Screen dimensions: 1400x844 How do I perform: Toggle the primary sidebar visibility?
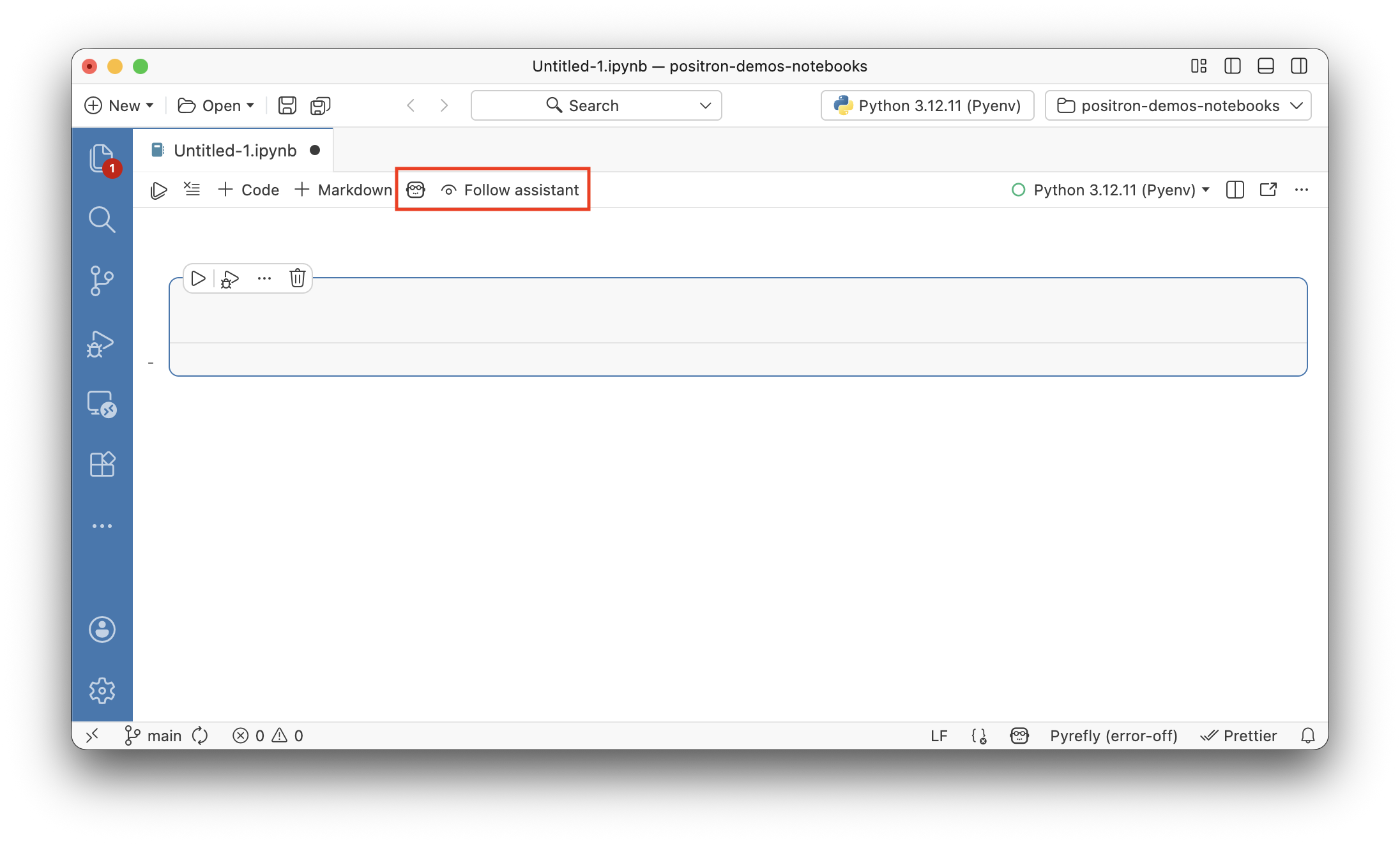(x=1232, y=66)
